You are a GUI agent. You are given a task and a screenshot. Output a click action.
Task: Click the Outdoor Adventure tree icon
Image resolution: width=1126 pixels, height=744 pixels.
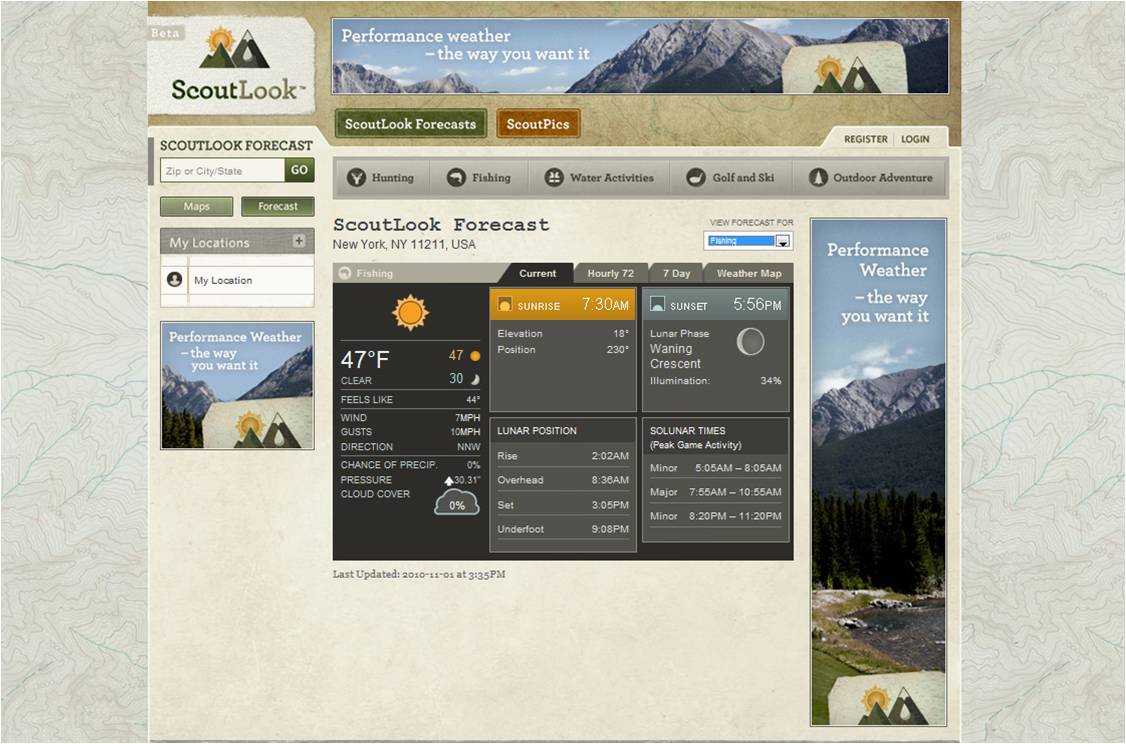[818, 177]
